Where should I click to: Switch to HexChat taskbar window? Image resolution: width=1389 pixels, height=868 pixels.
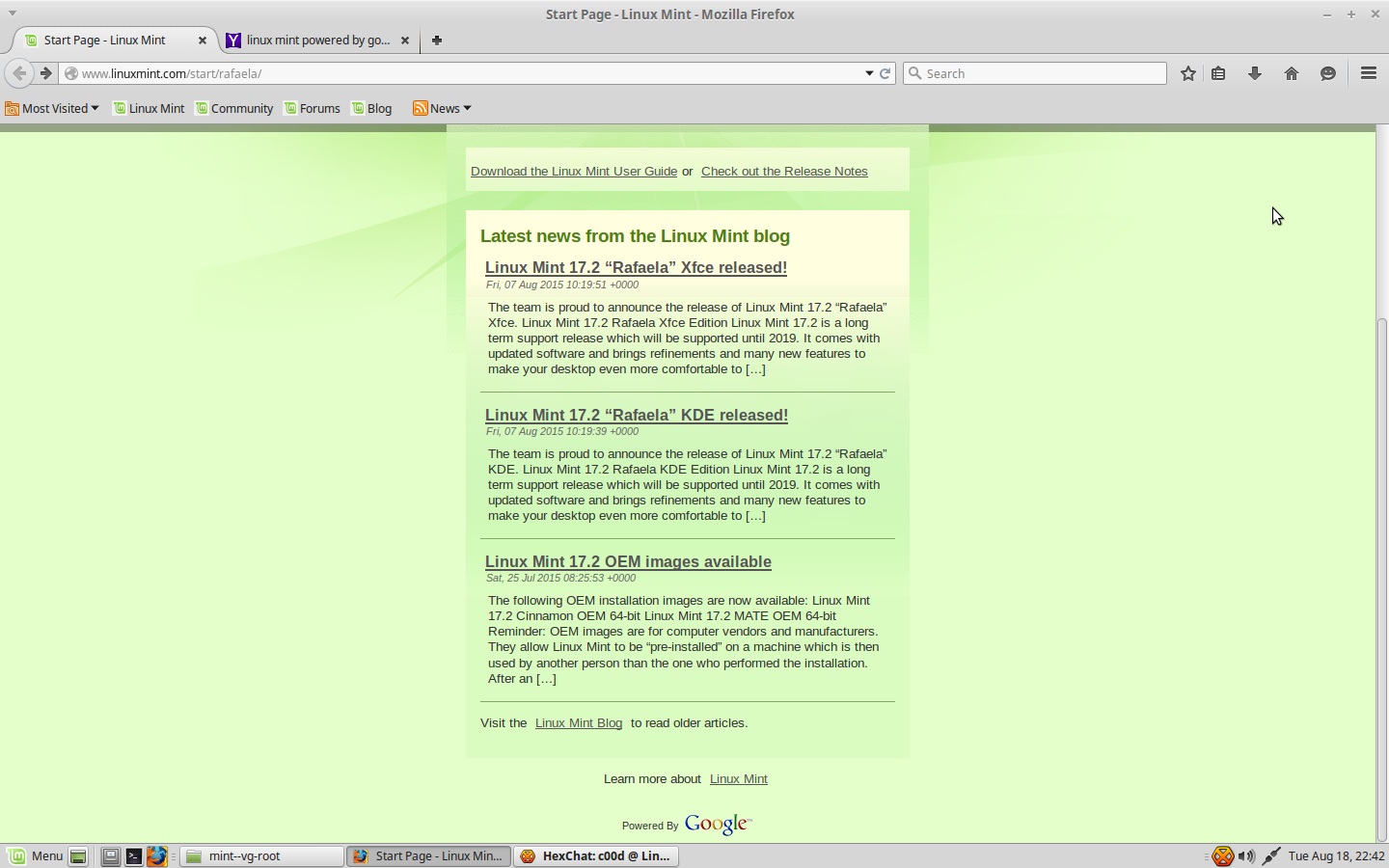[x=596, y=855]
